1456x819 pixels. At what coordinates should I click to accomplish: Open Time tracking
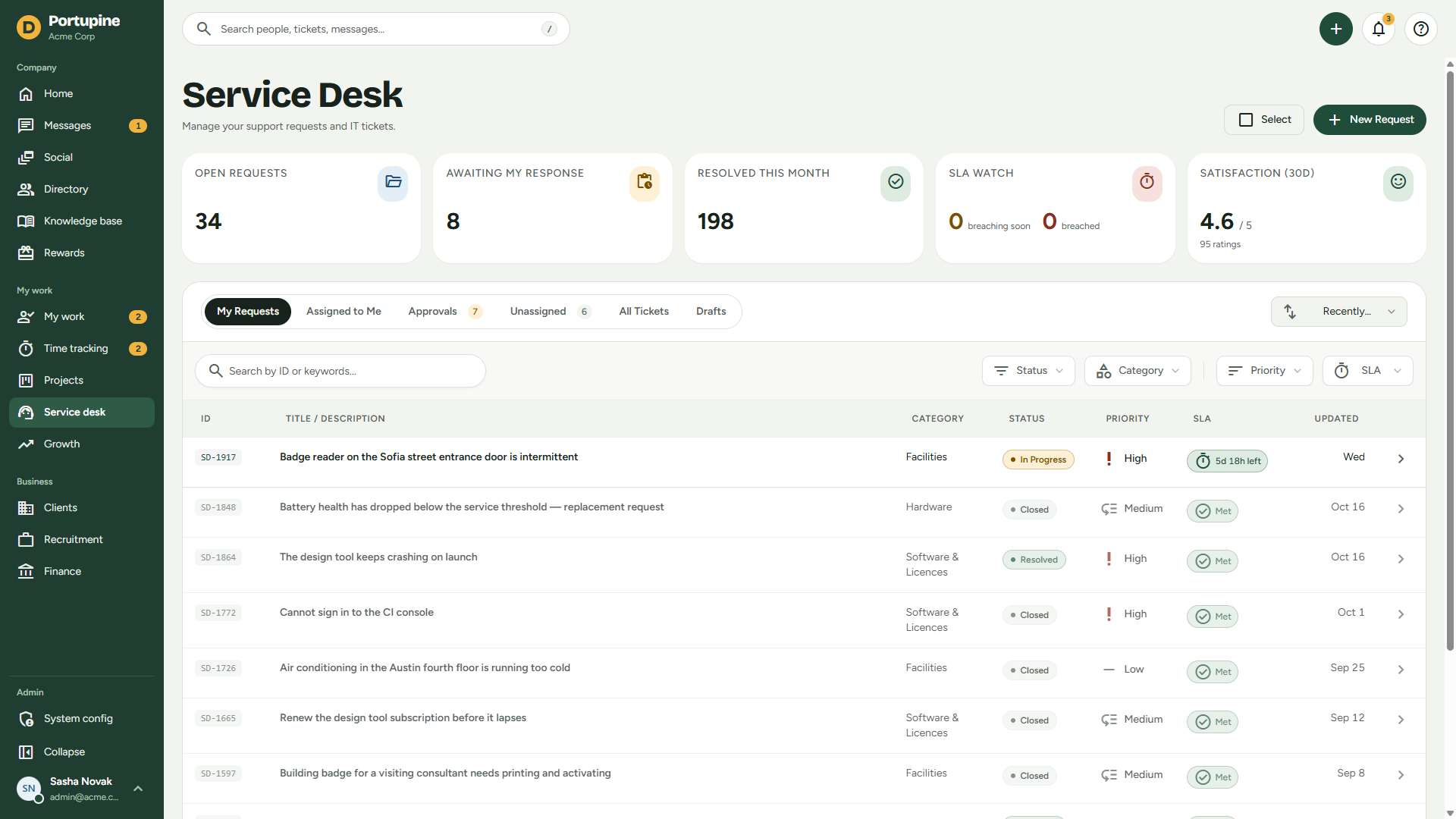pyautogui.click(x=82, y=349)
